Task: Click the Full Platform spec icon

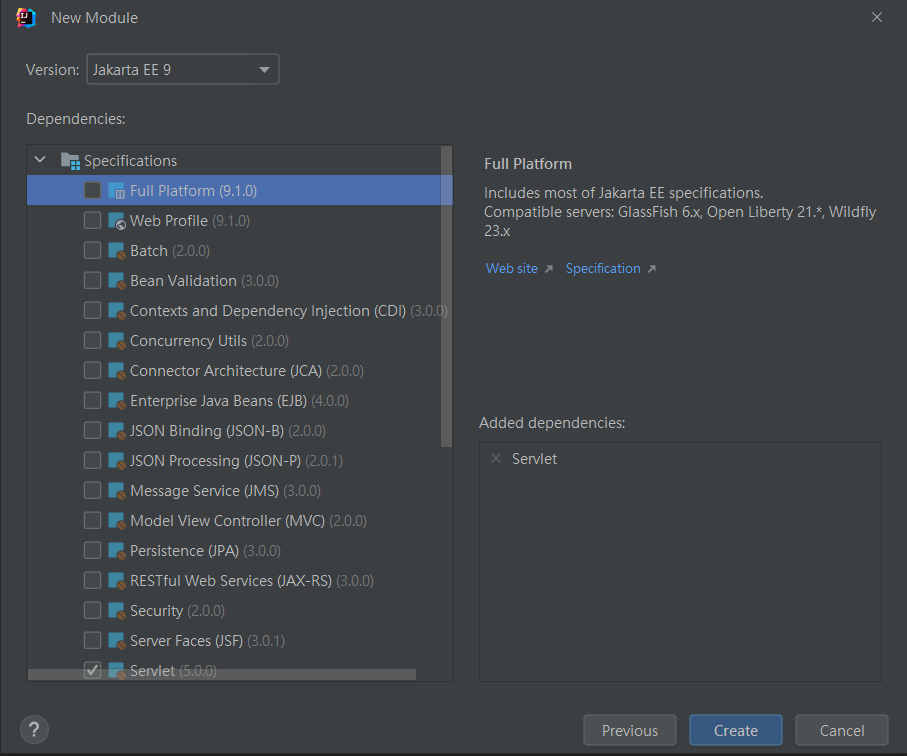Action: pyautogui.click(x=116, y=191)
